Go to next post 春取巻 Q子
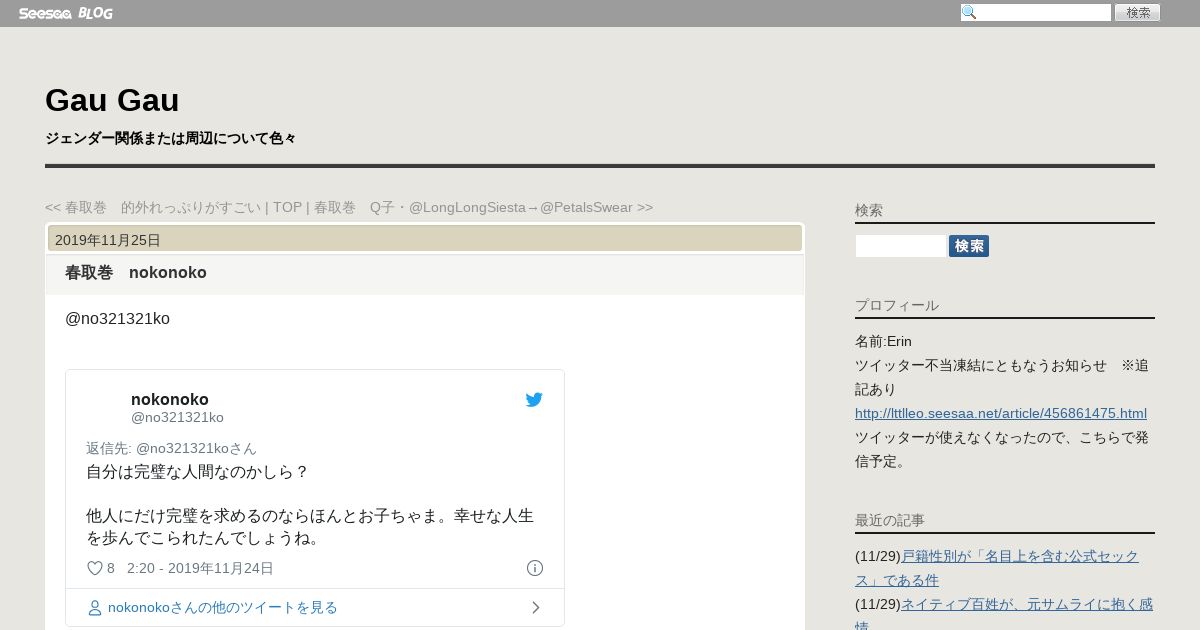 483,207
